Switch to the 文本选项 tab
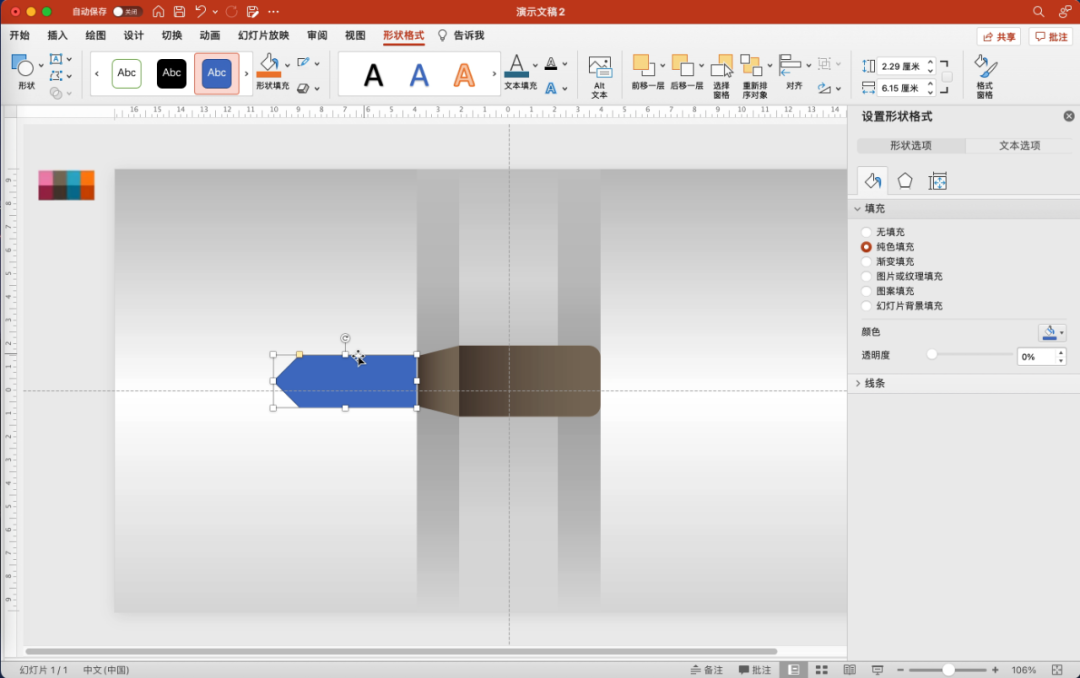 [1019, 146]
